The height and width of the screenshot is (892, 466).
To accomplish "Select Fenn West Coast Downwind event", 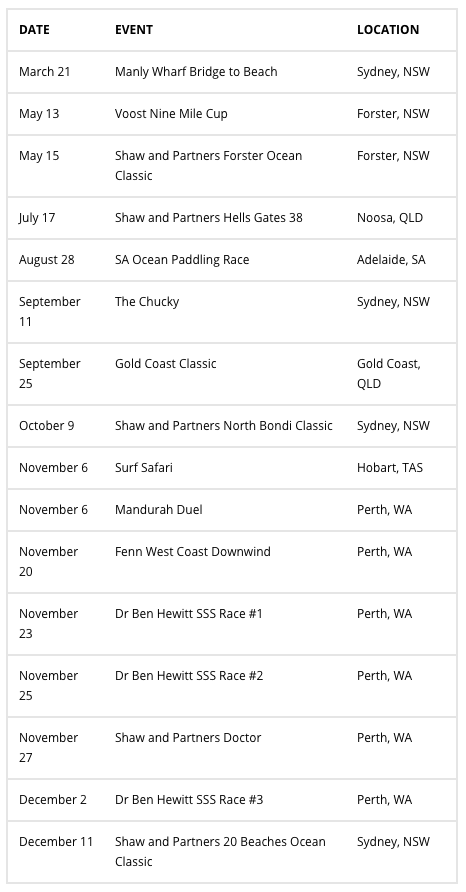I will pyautogui.click(x=193, y=552).
